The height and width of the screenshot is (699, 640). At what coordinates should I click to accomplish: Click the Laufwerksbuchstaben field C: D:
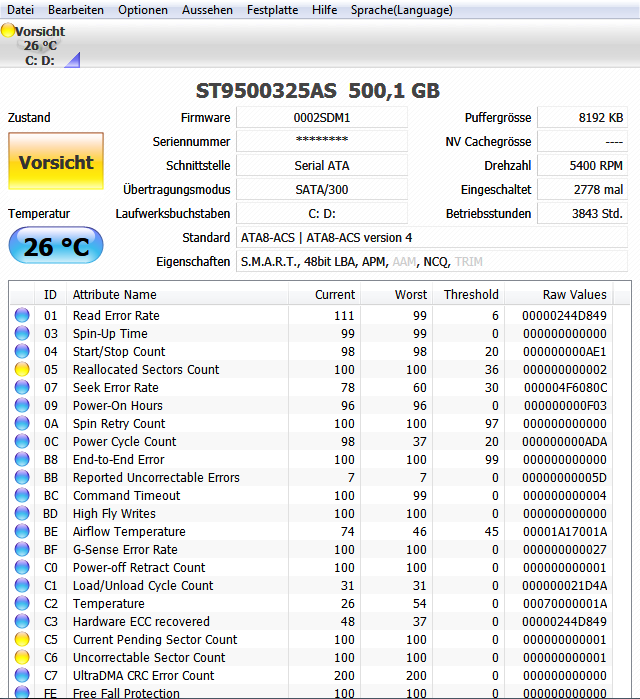point(322,214)
